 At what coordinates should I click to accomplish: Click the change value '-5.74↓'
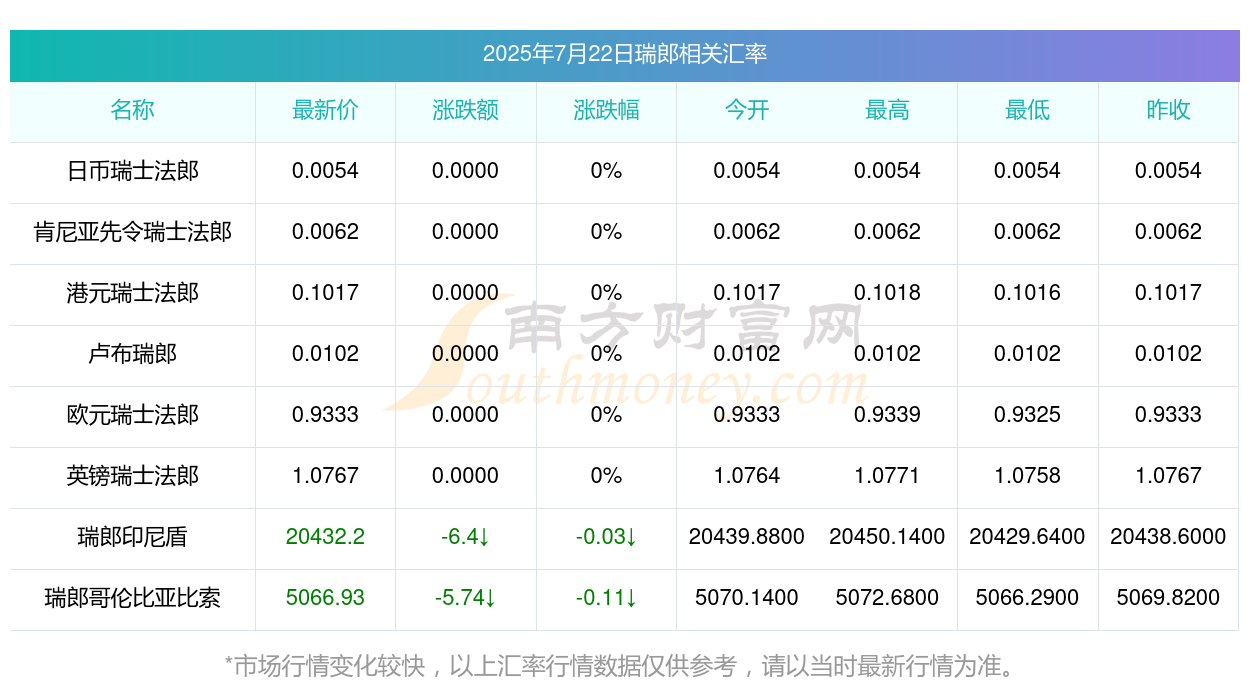point(466,598)
